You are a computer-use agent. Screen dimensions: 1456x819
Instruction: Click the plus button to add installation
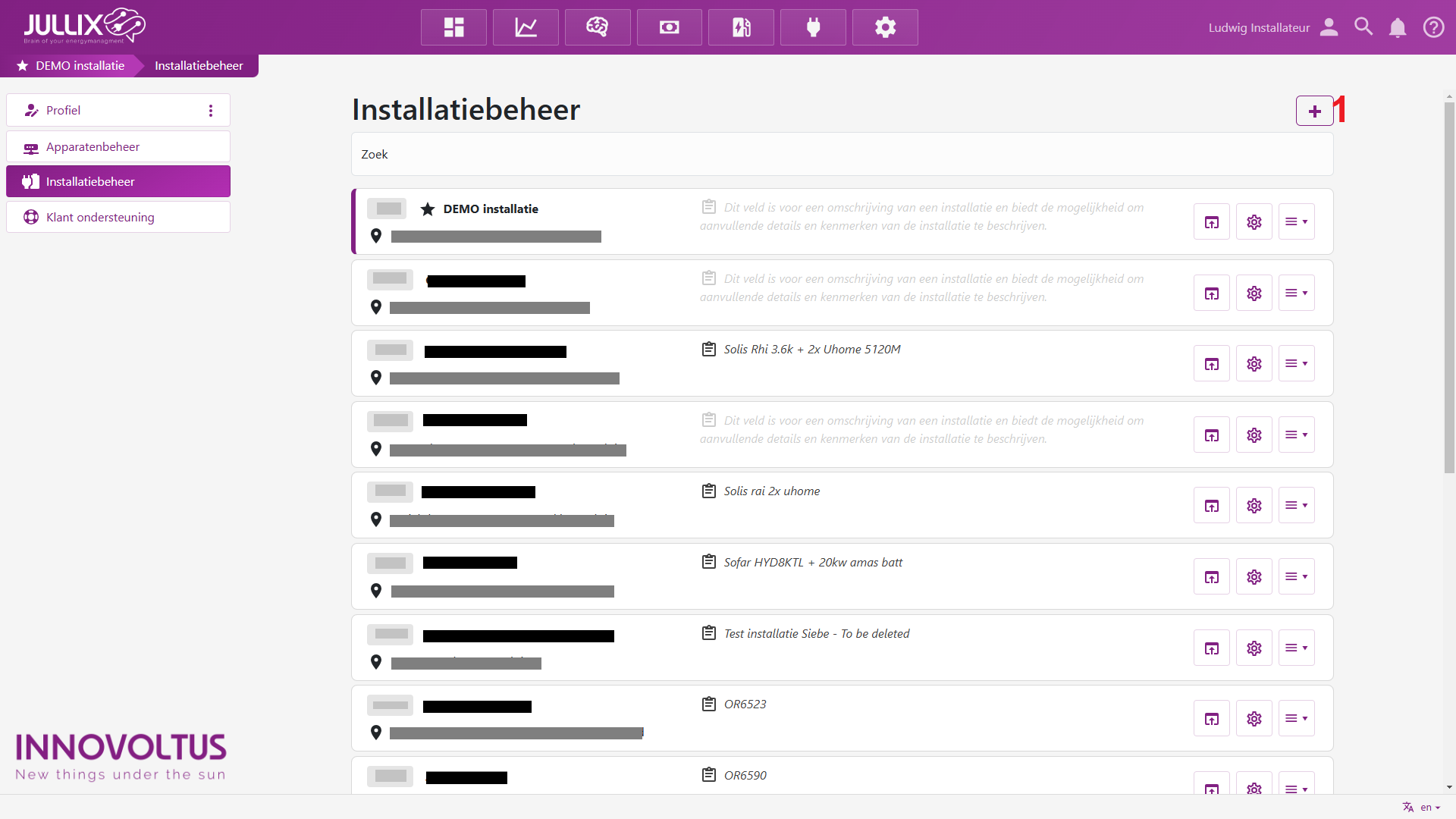click(1314, 111)
